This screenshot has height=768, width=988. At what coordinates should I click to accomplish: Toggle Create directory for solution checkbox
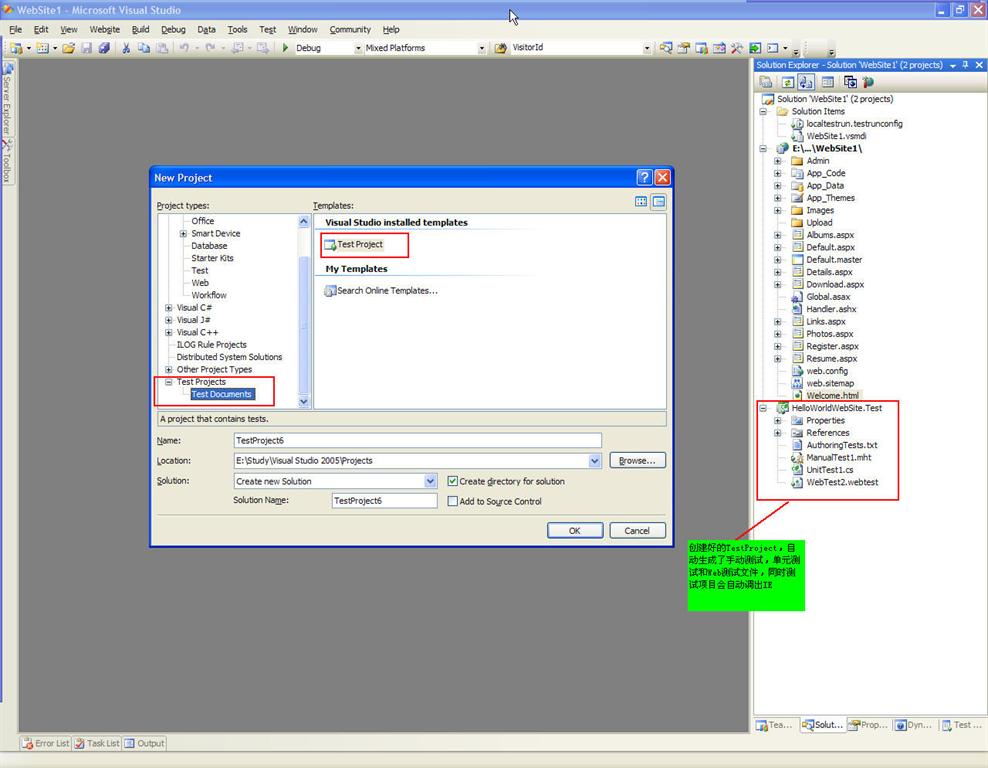pyautogui.click(x=452, y=481)
